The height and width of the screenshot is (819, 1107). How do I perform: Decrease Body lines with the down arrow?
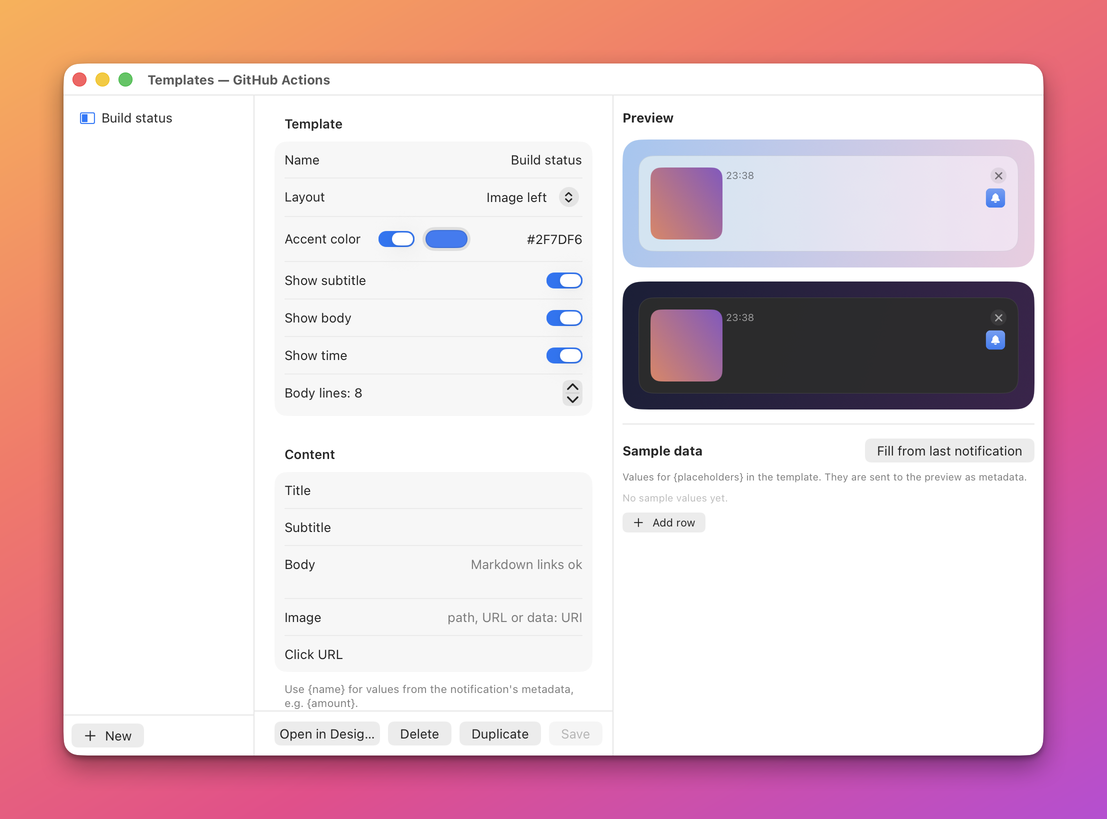573,400
